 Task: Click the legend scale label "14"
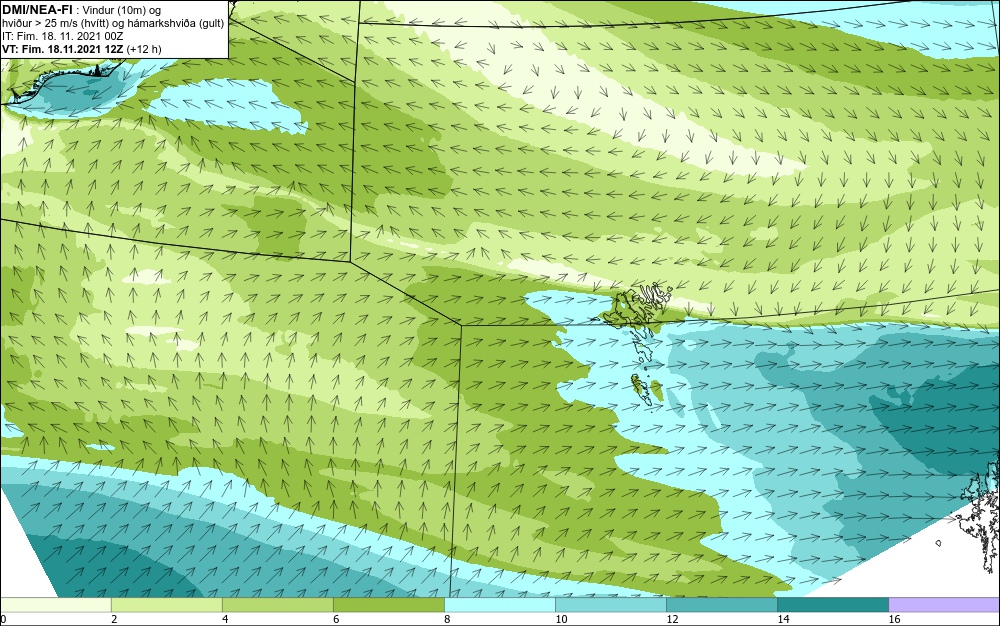(x=783, y=619)
